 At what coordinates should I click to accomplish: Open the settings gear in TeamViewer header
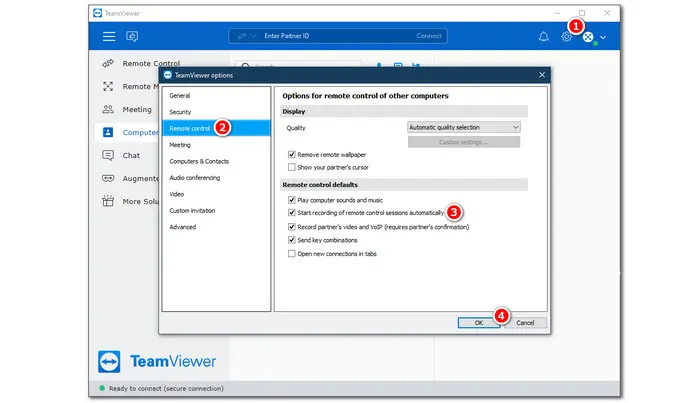pyautogui.click(x=566, y=37)
